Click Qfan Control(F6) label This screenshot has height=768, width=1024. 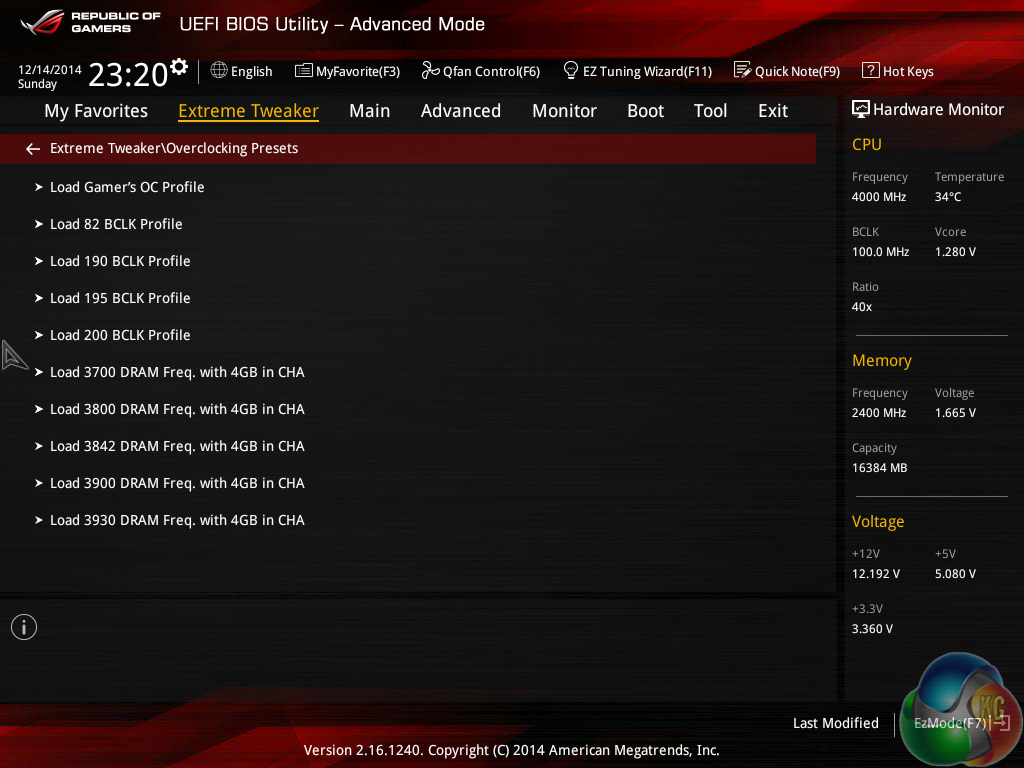(x=491, y=71)
